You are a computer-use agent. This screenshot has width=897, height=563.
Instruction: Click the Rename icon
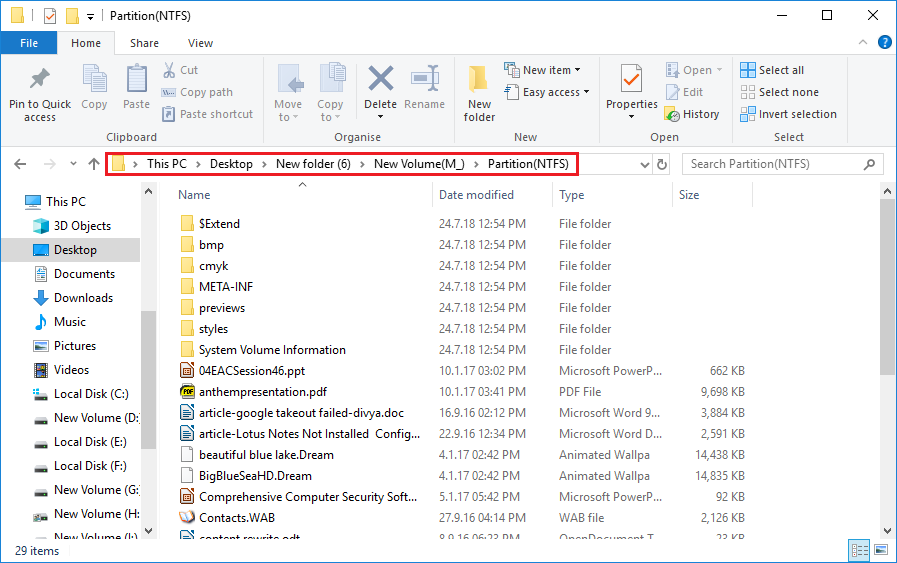coord(425,78)
